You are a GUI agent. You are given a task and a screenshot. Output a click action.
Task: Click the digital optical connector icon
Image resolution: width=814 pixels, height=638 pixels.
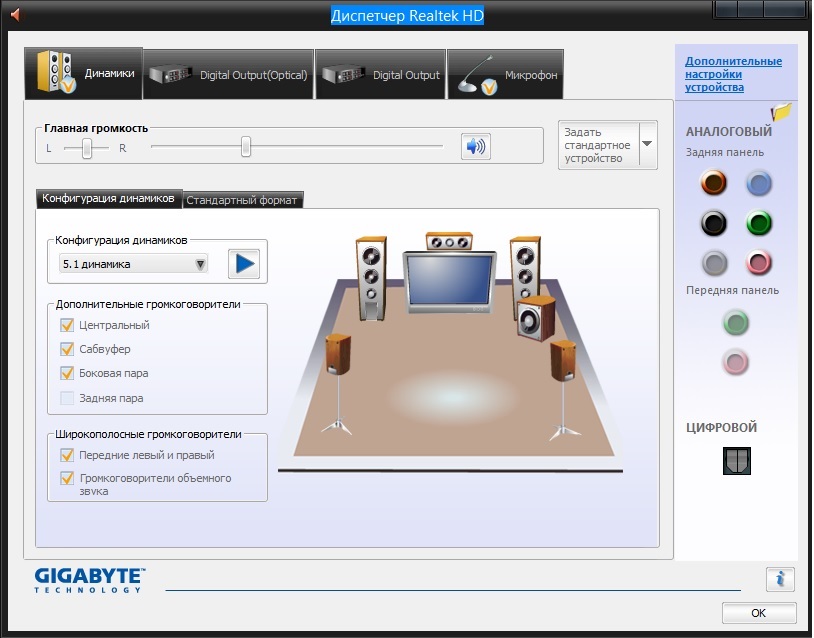[737, 460]
